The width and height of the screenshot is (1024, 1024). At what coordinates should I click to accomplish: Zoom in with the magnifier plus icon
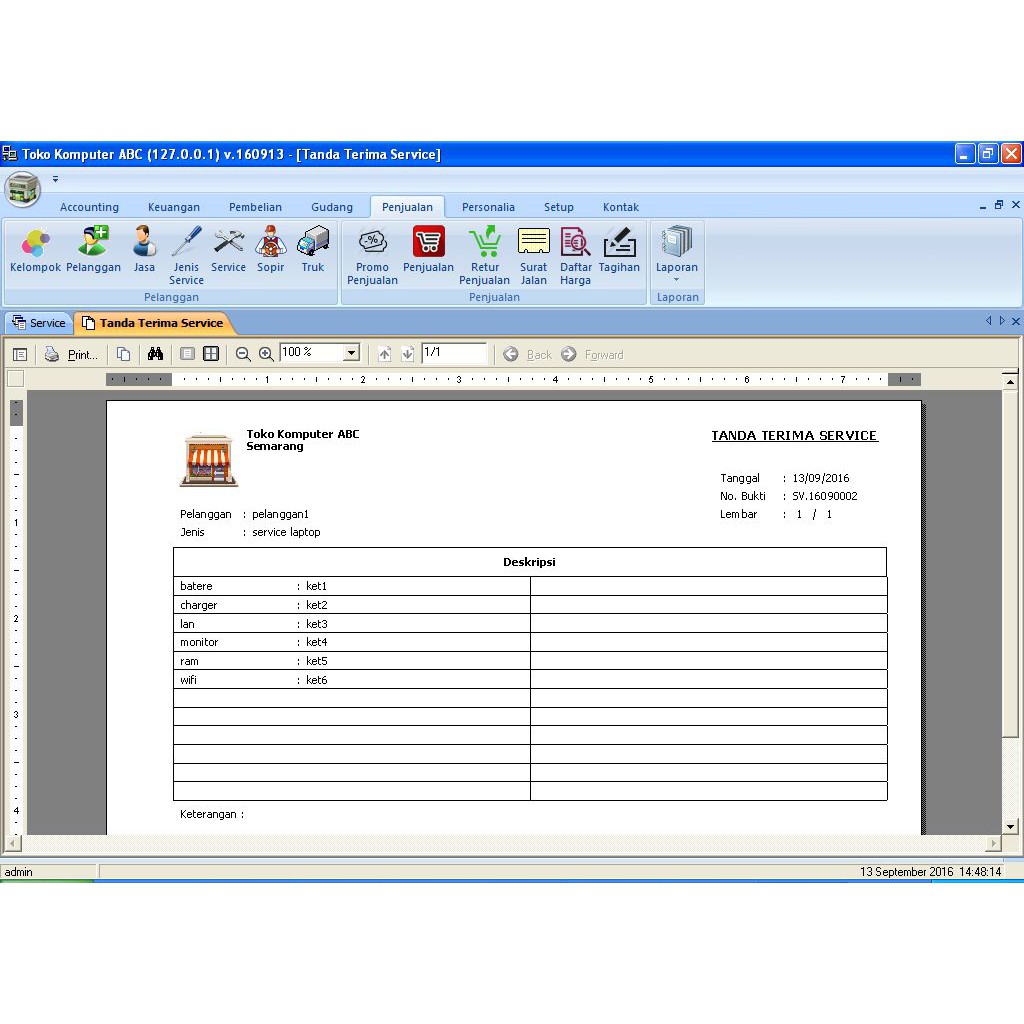coord(266,354)
